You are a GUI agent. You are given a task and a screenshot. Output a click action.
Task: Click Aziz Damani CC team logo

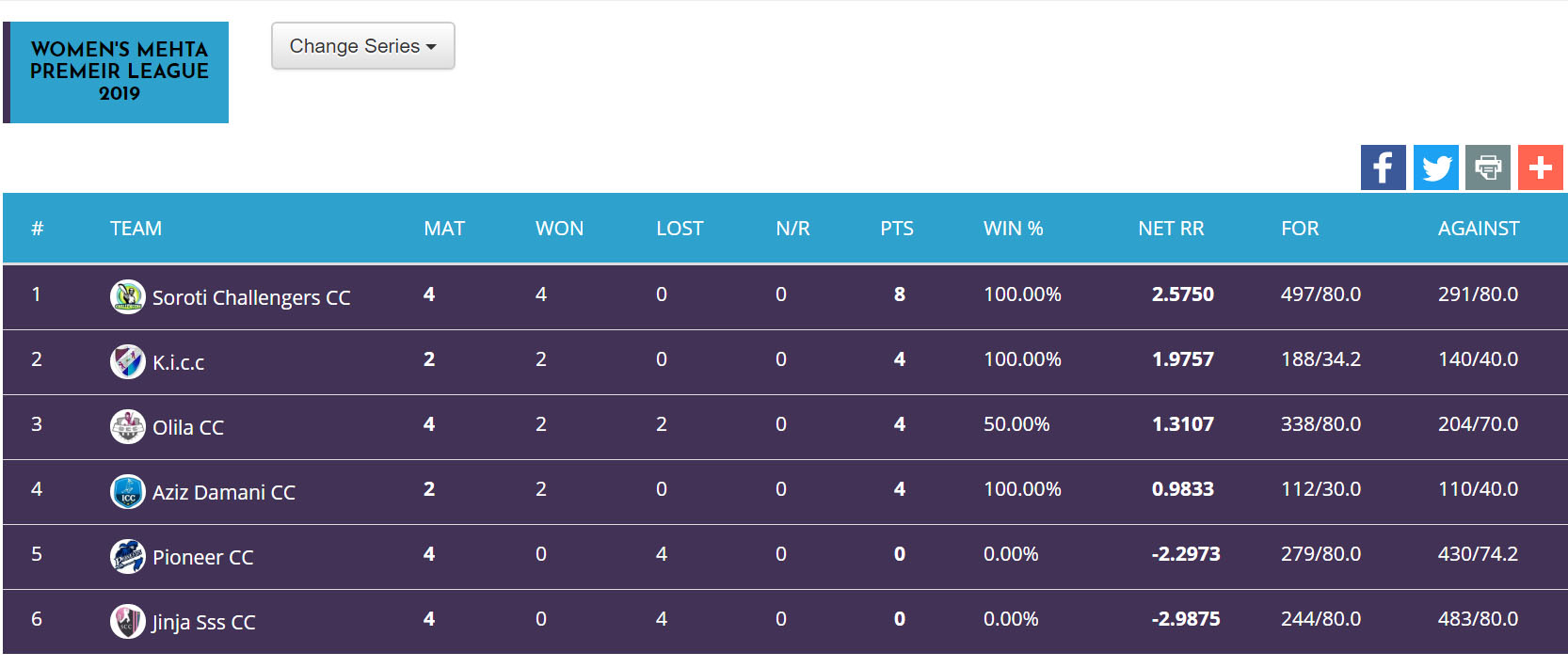[127, 492]
